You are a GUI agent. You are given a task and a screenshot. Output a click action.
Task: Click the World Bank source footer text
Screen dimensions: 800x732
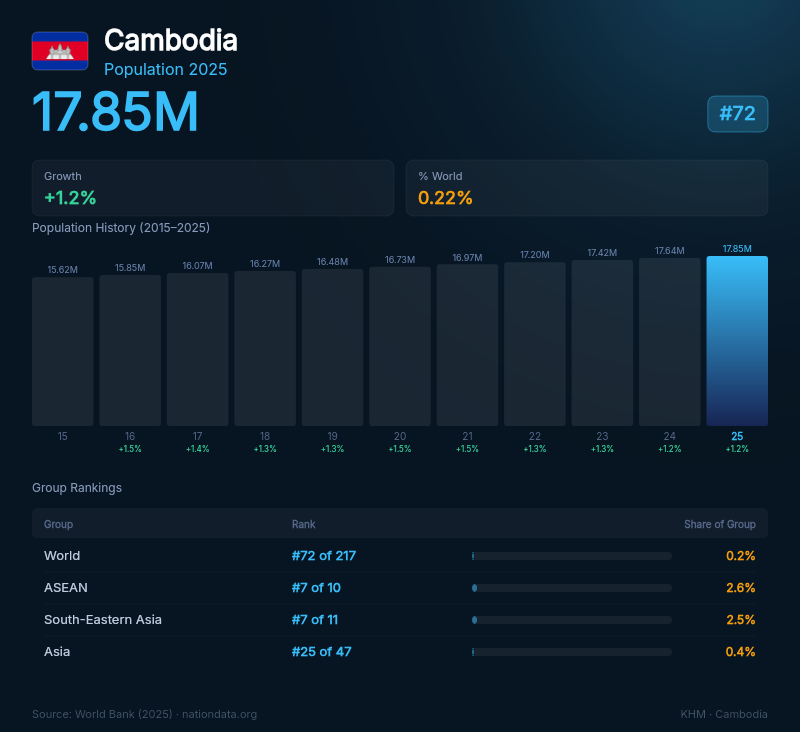pos(144,714)
